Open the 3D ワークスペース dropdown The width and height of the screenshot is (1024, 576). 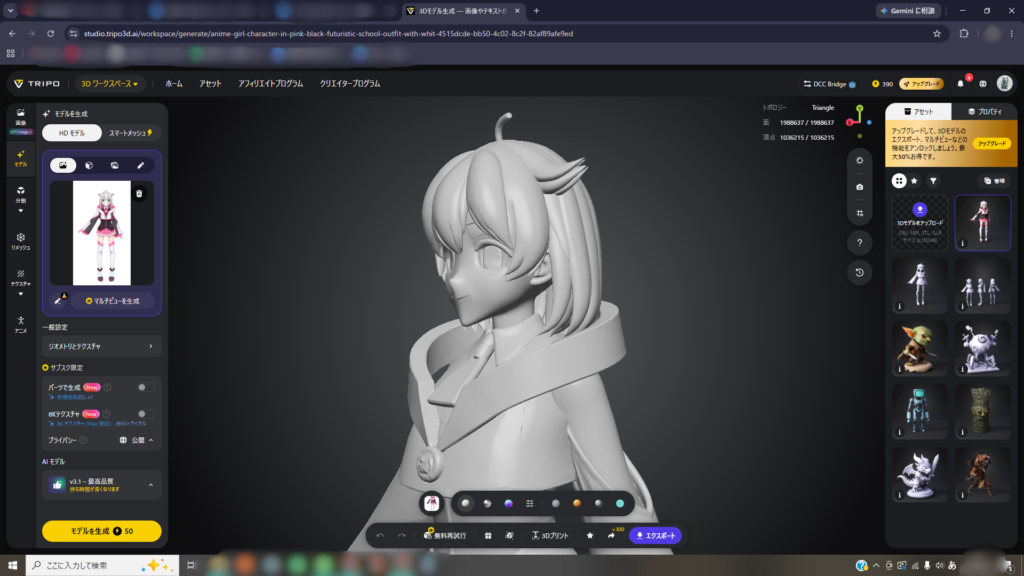(x=109, y=84)
